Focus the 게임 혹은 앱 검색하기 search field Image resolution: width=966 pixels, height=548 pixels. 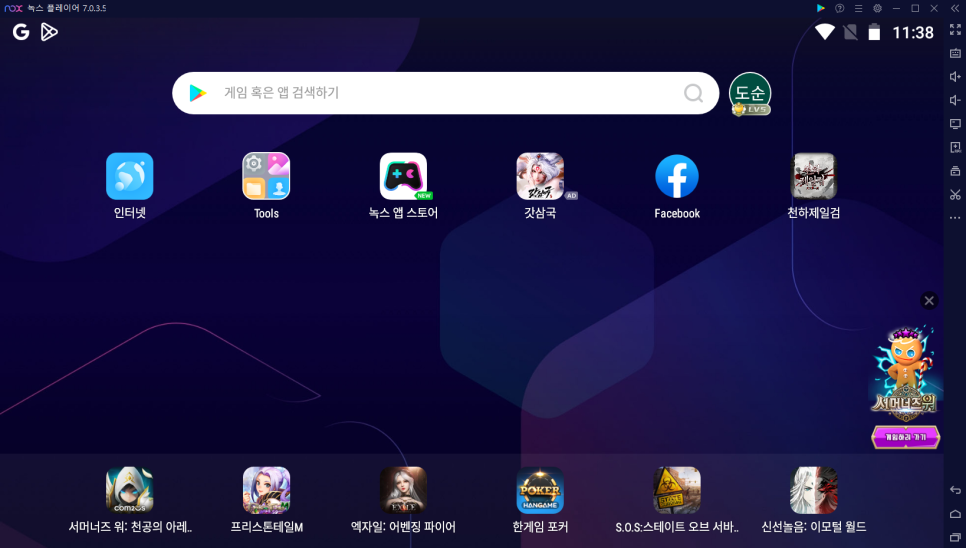click(x=445, y=93)
